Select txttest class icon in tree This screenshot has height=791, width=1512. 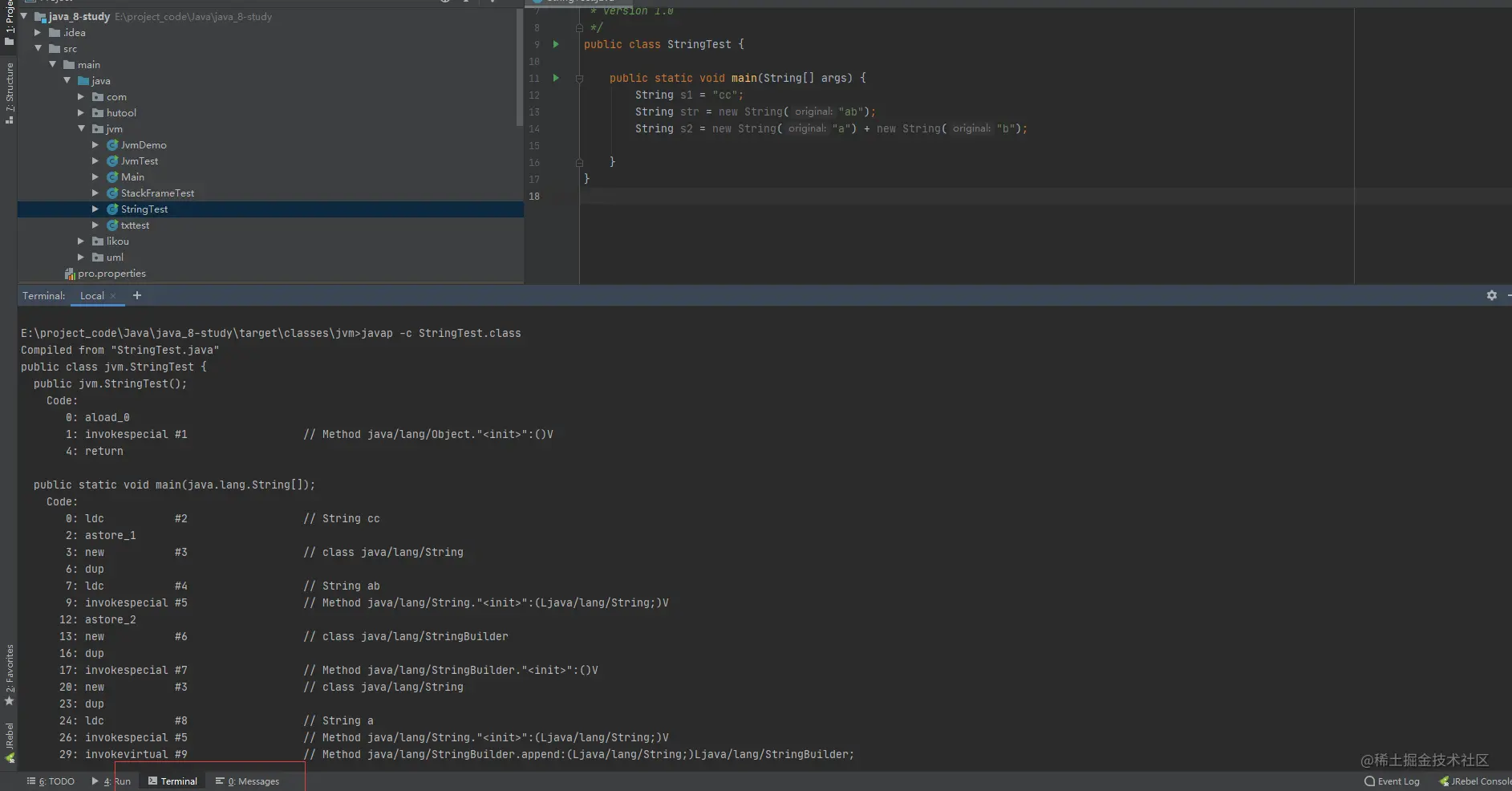point(112,225)
